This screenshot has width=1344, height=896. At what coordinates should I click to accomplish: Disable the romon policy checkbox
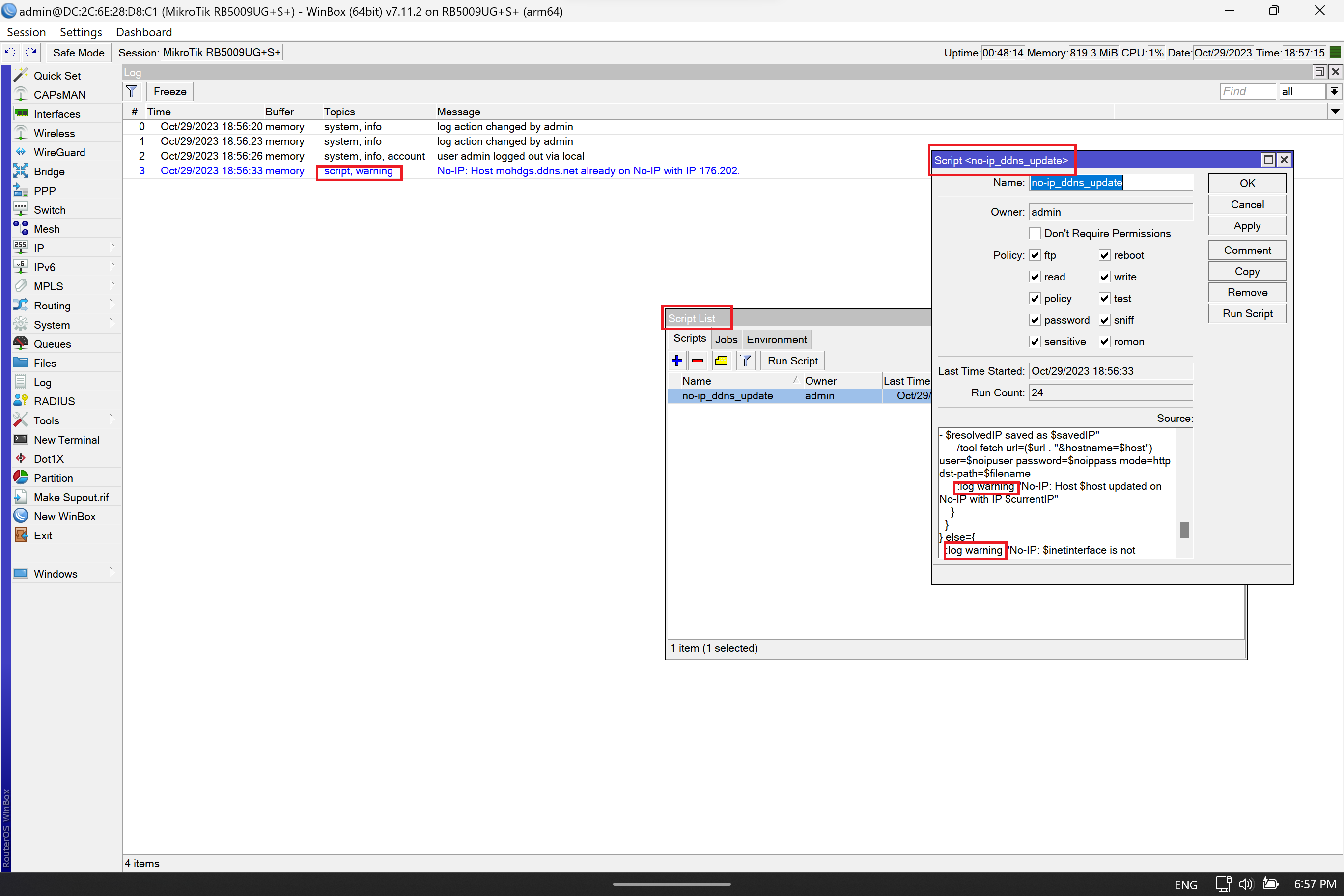pos(1104,341)
